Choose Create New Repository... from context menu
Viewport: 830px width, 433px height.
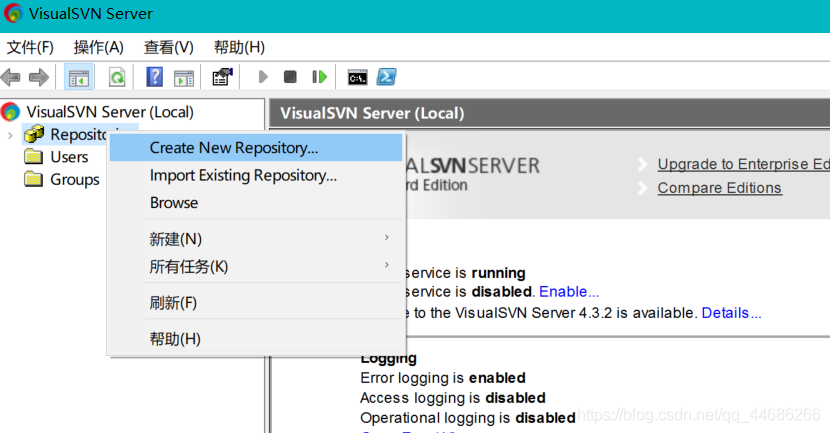click(x=256, y=148)
